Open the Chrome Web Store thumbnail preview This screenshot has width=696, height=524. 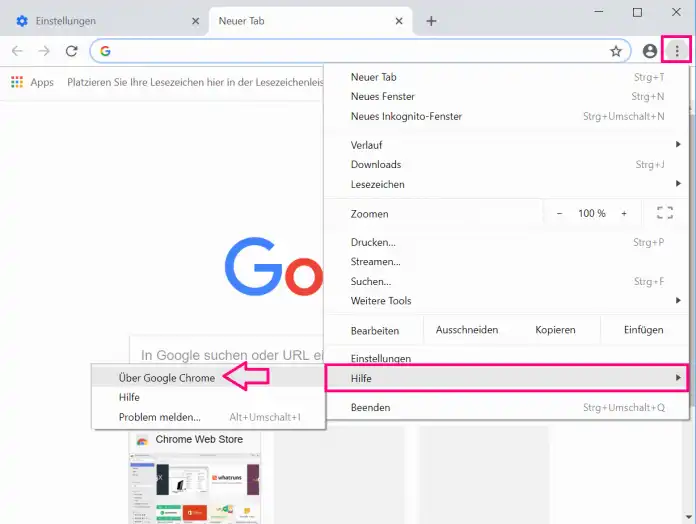tap(195, 489)
